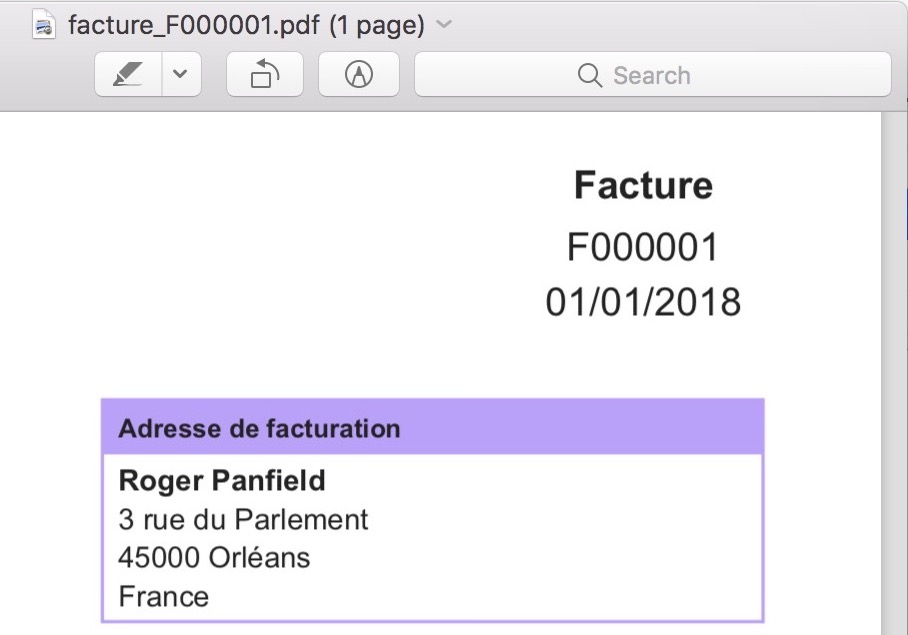Screen dimensions: 908x635
Task: Open the highlight color dropdown arrow
Action: click(180, 75)
